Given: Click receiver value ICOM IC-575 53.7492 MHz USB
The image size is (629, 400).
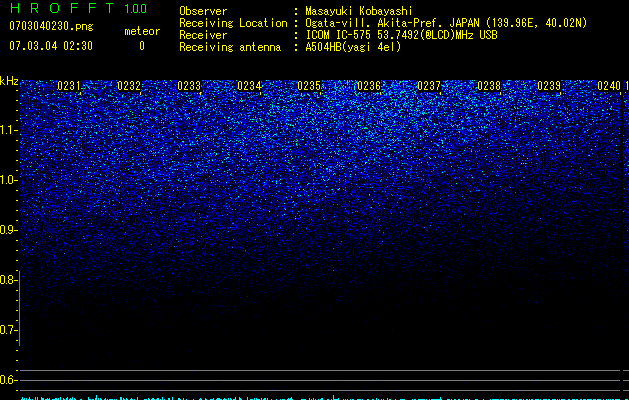Looking at the screenshot, I should [x=401, y=35].
